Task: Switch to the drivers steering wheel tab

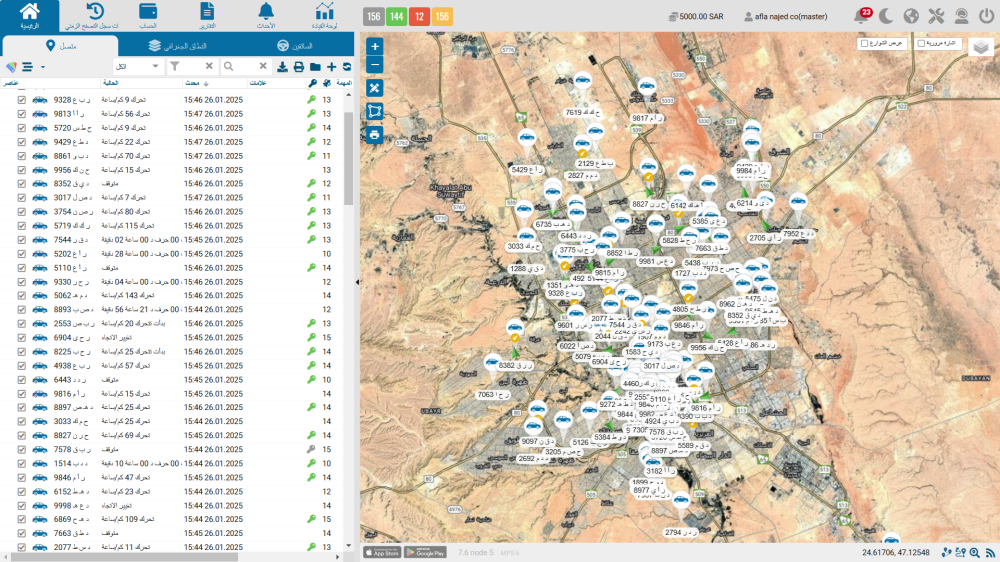Action: (x=295, y=46)
